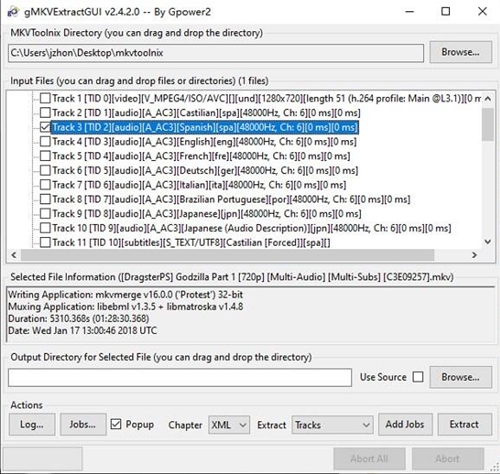Check the Track 4 English audio checkbox

click(x=45, y=142)
